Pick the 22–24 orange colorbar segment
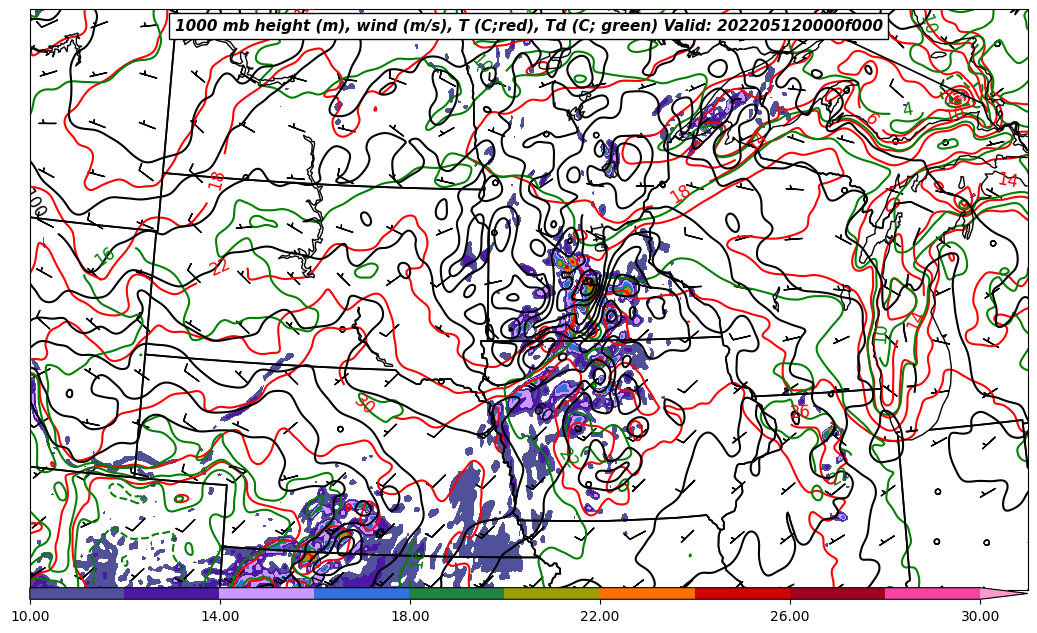Screen dimensions: 1037x633 point(647,593)
